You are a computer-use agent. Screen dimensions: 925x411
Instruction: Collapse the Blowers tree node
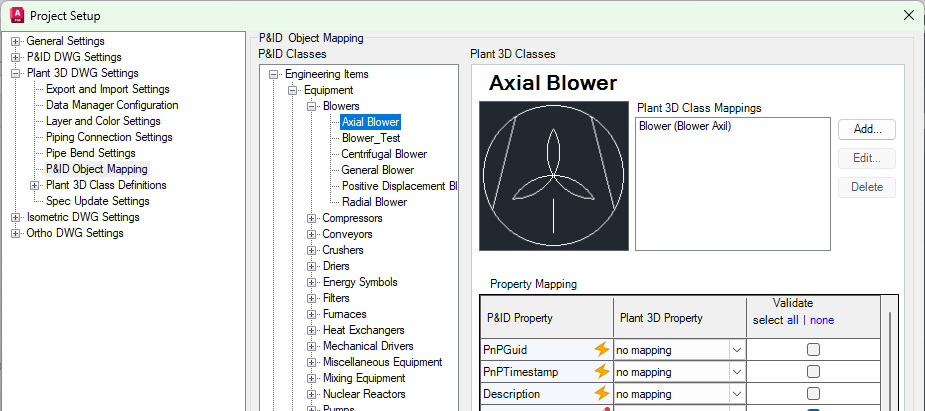point(312,106)
